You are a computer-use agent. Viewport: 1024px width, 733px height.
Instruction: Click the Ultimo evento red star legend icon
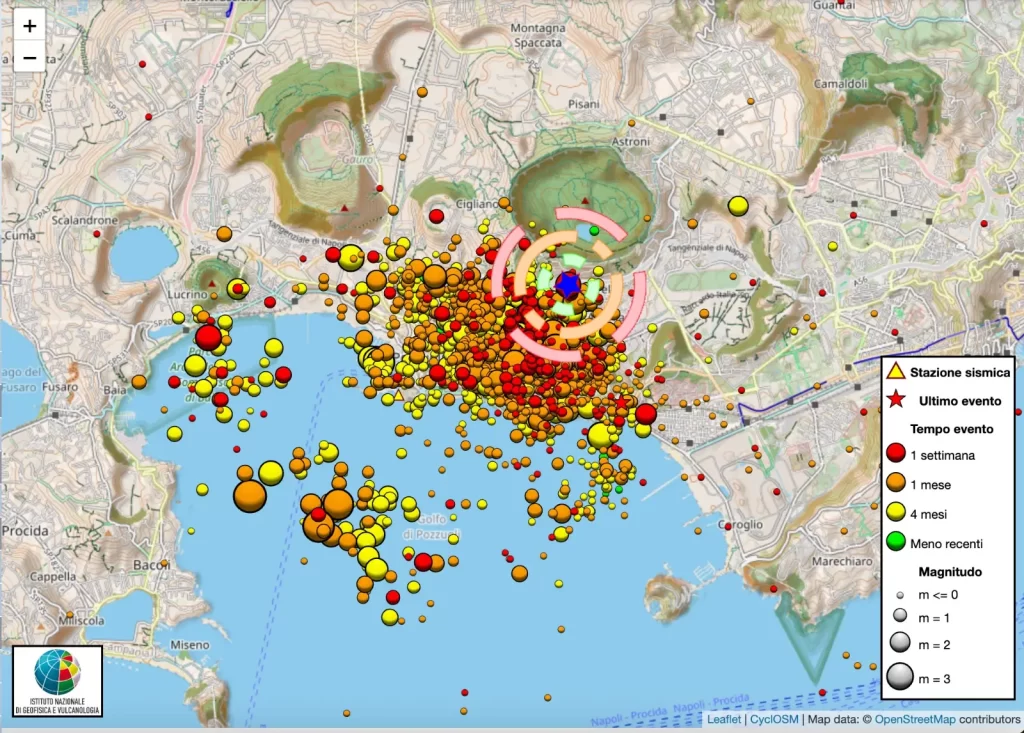[x=896, y=399]
